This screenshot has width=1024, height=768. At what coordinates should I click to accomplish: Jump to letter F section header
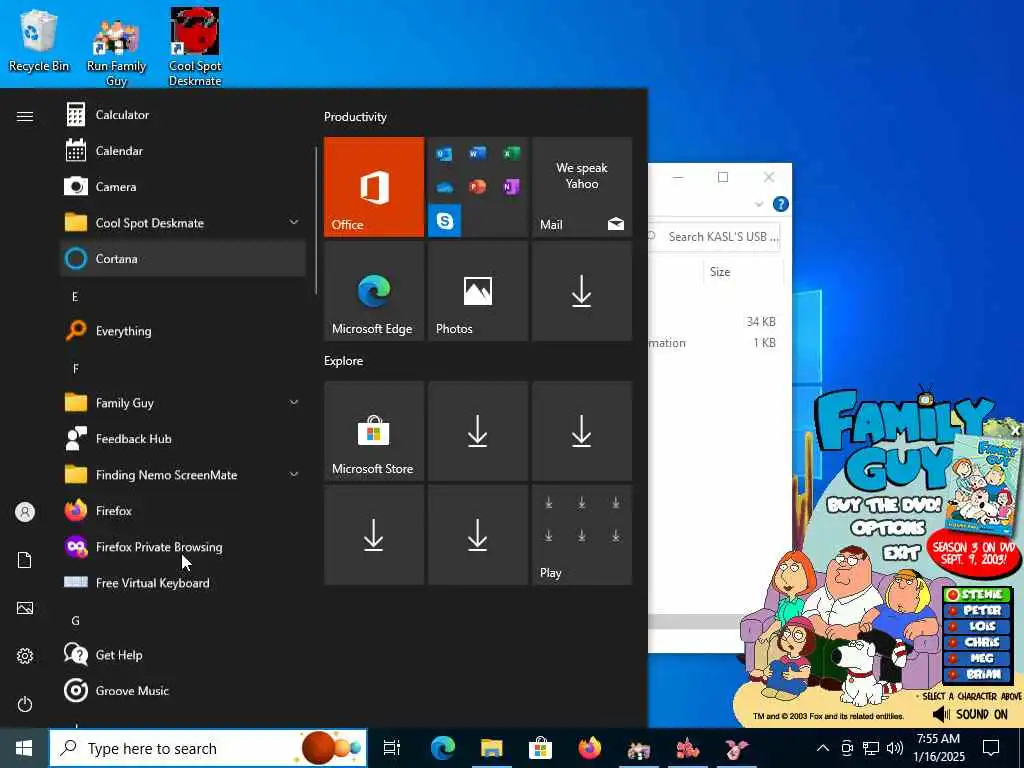pyautogui.click(x=75, y=368)
